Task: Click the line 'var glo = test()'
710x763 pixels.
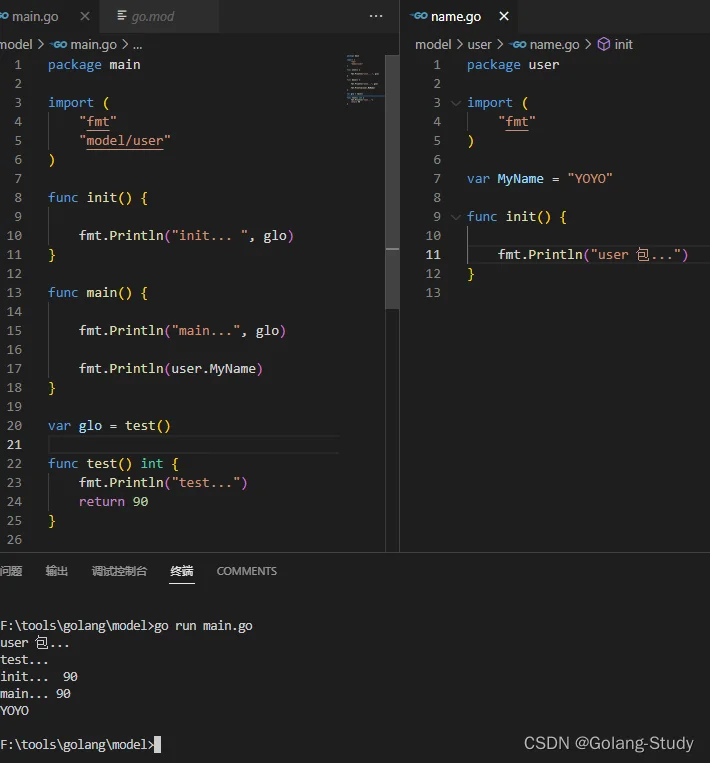Action: [x=109, y=426]
